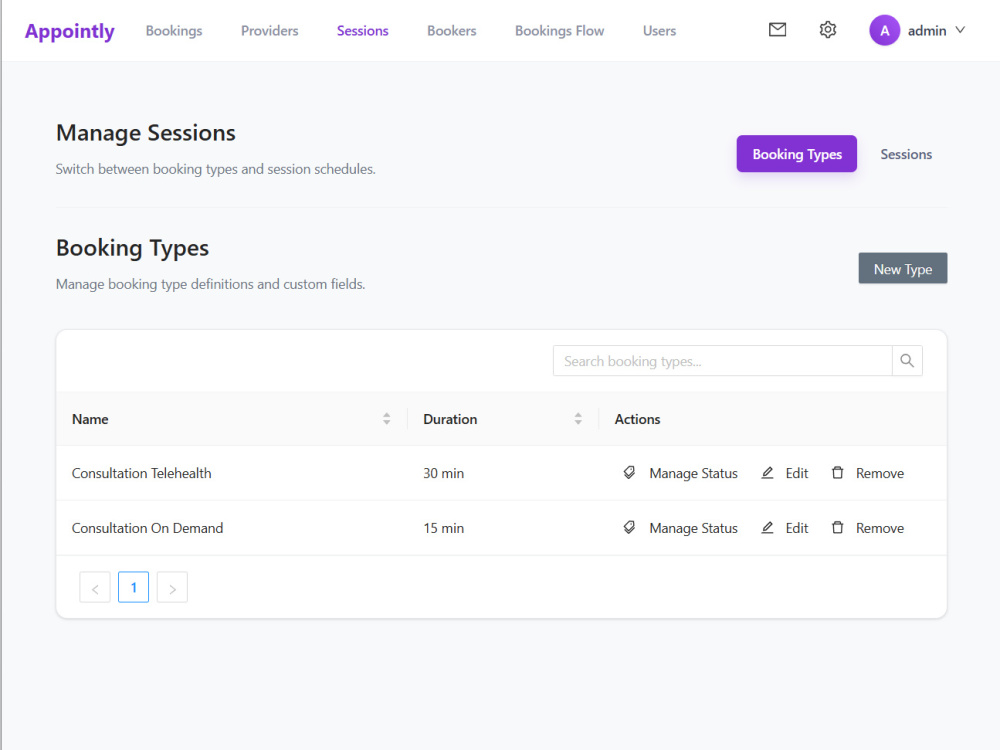Image resolution: width=1000 pixels, height=750 pixels.
Task: Switch to the Sessions toggle view
Action: coord(906,154)
